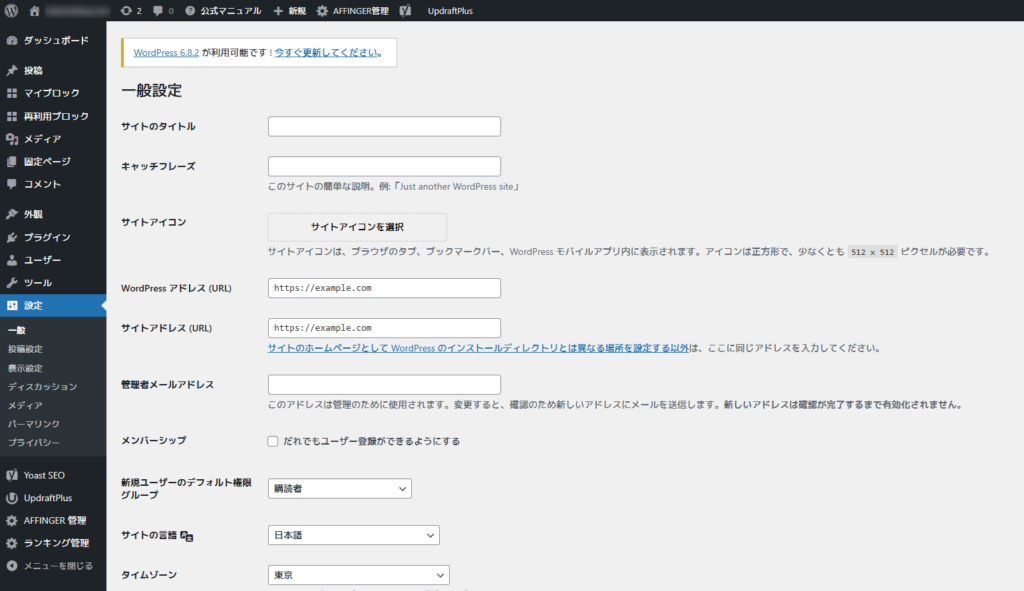Open new user default role dropdown
Viewport: 1024px width, 591px height.
click(x=340, y=489)
